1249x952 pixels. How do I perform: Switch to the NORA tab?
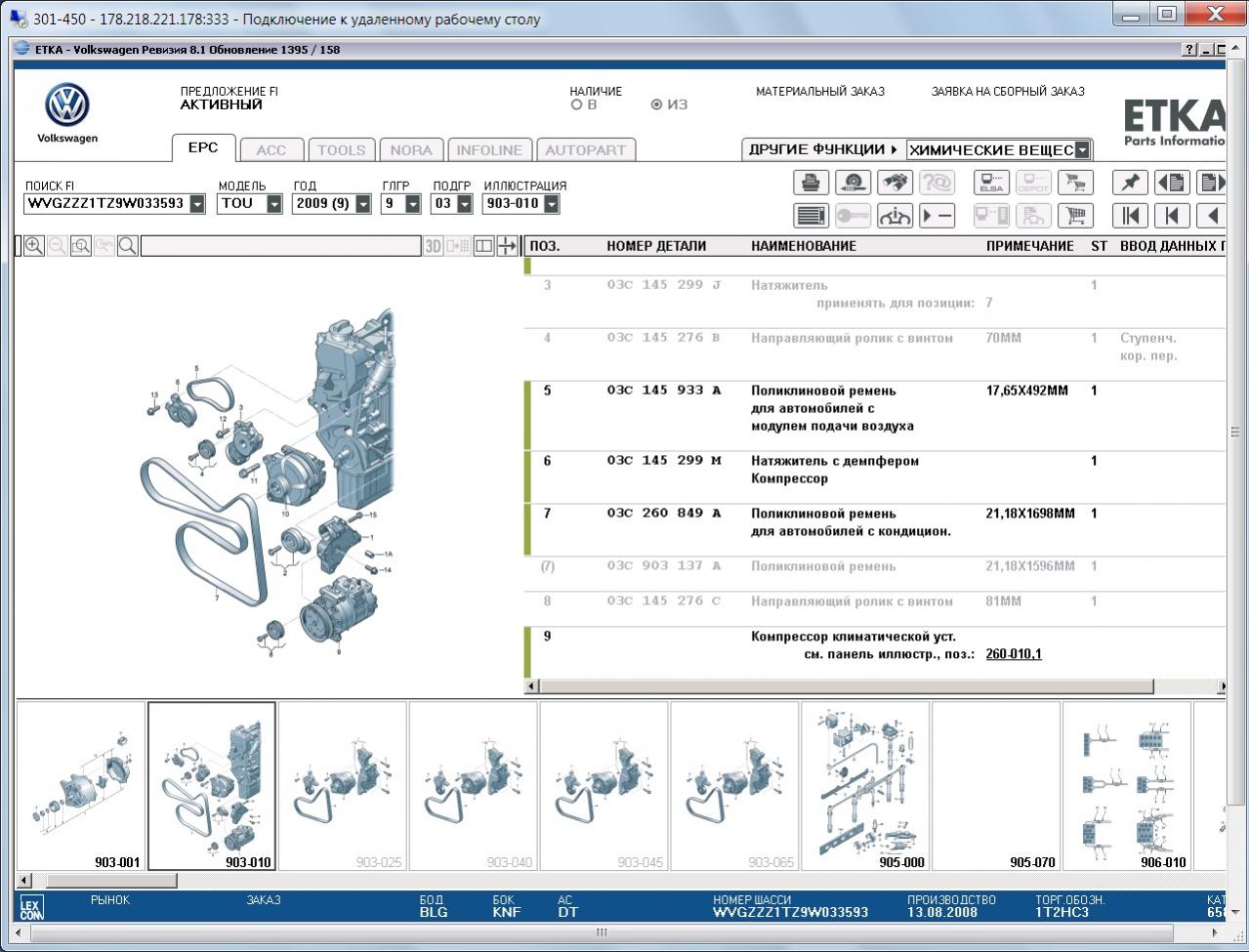click(411, 149)
